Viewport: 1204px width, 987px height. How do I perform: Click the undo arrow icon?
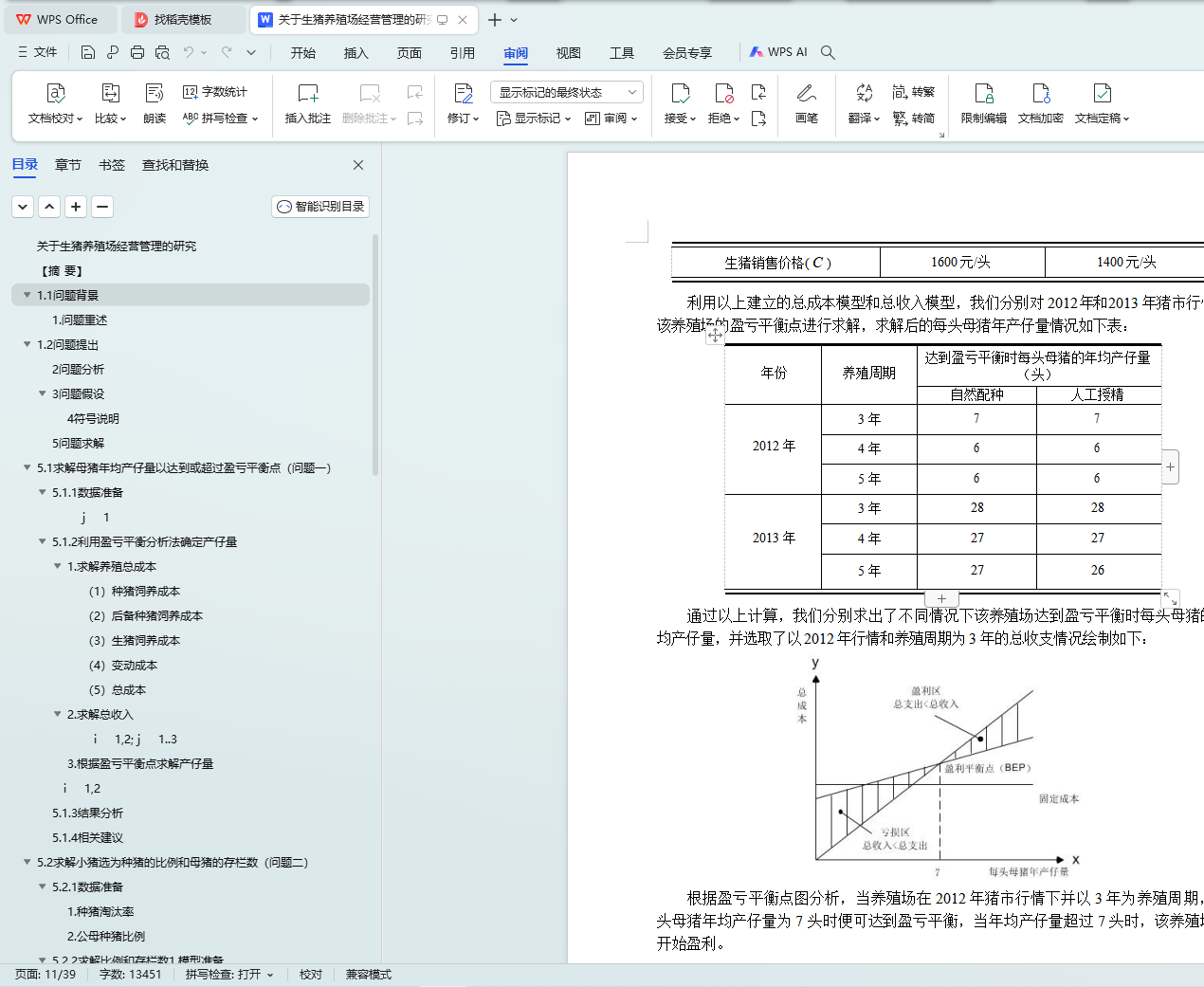tap(189, 52)
